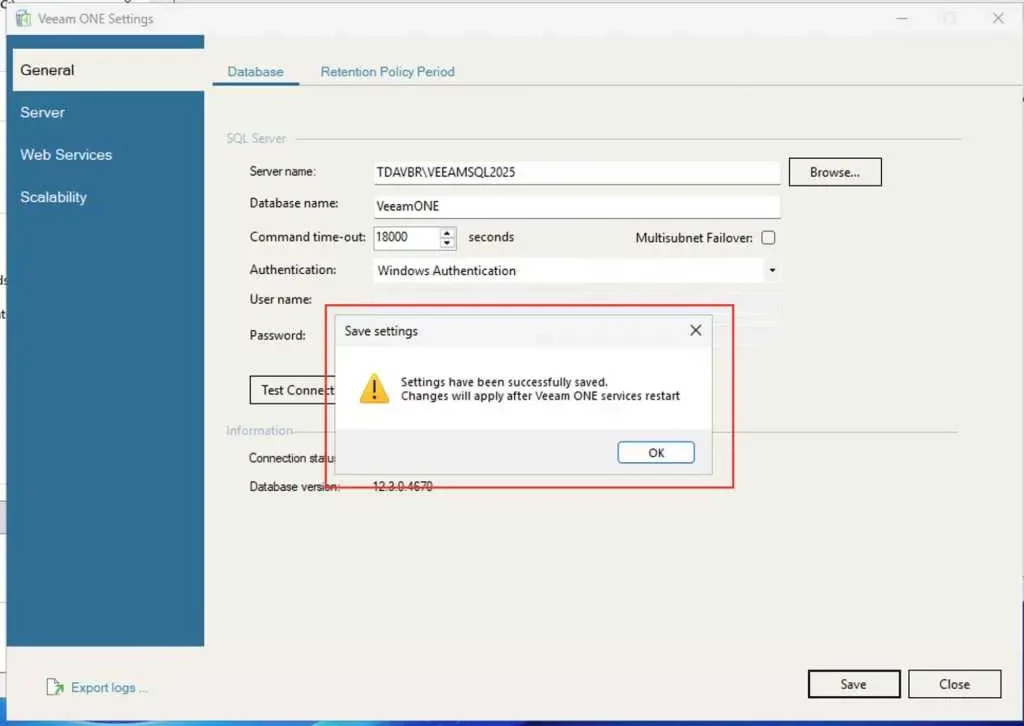
Task: Close the Veeam ONE Settings window
Action: coord(998,18)
